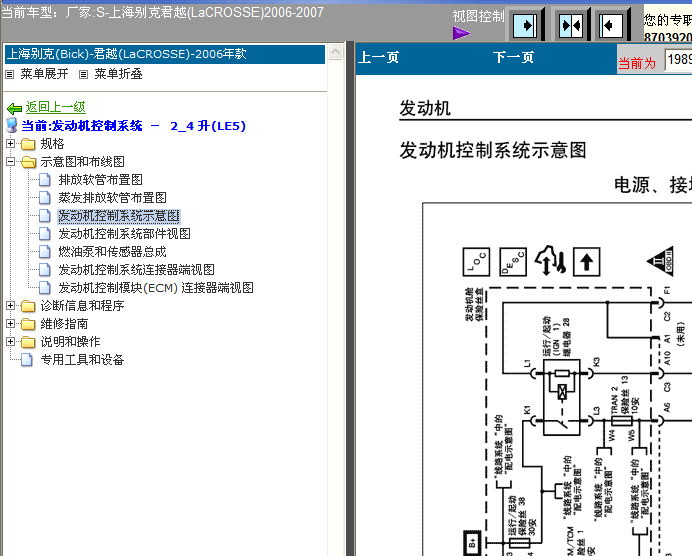Viewport: 692px width, 556px height.
Task: Click the computer icon before 当前
Action: tap(12, 125)
